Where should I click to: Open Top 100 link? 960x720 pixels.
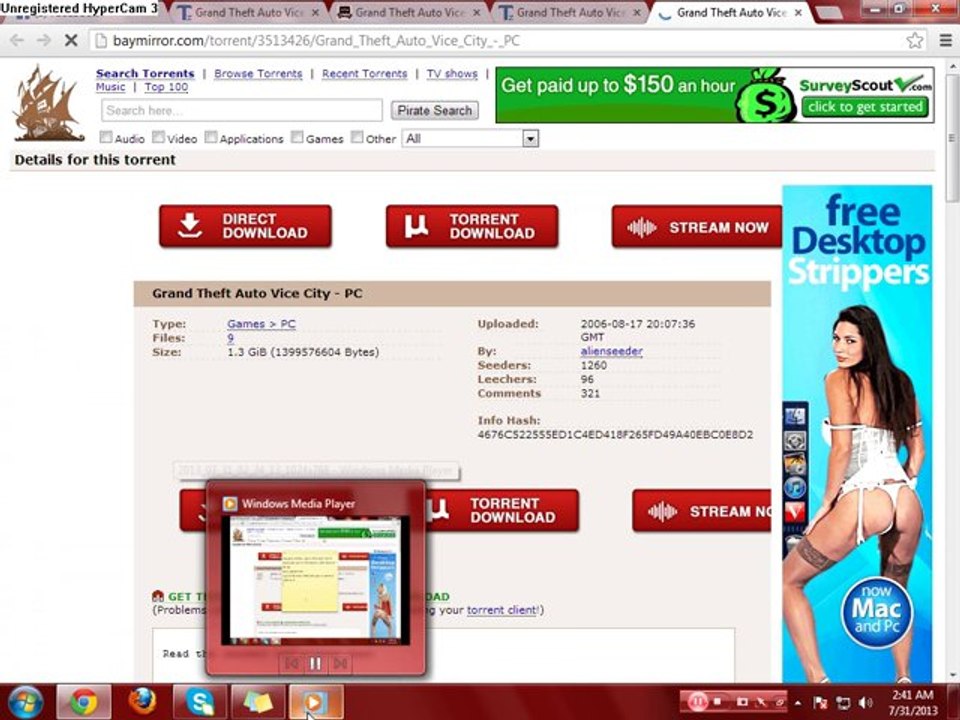(x=166, y=87)
